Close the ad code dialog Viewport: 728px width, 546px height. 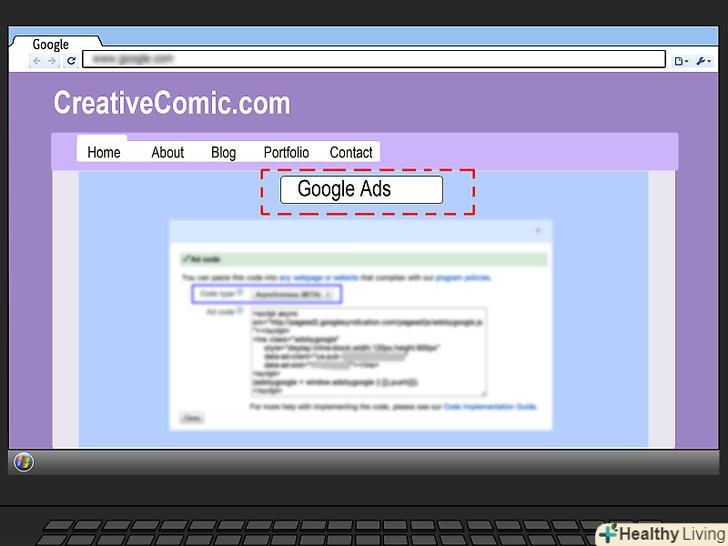point(538,230)
